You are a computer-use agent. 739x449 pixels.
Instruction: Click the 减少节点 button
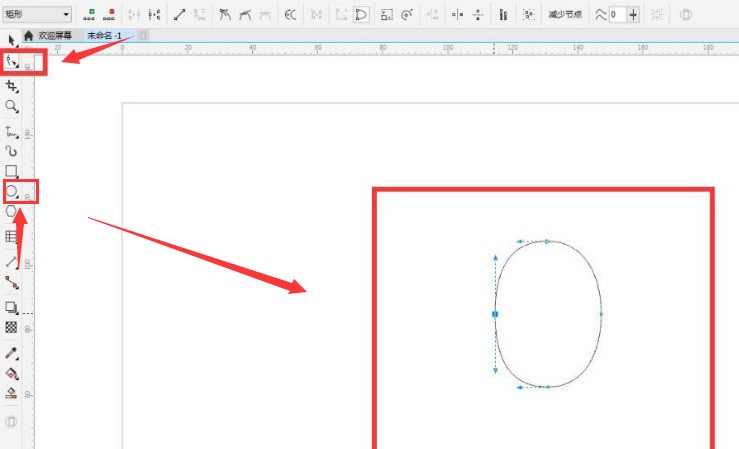(565, 15)
